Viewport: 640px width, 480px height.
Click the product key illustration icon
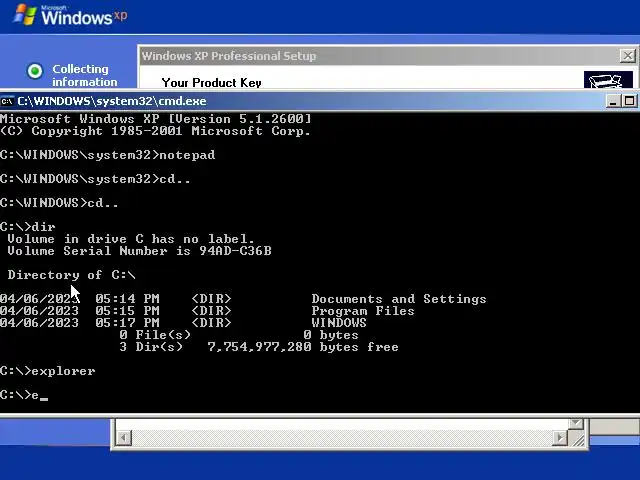point(608,80)
